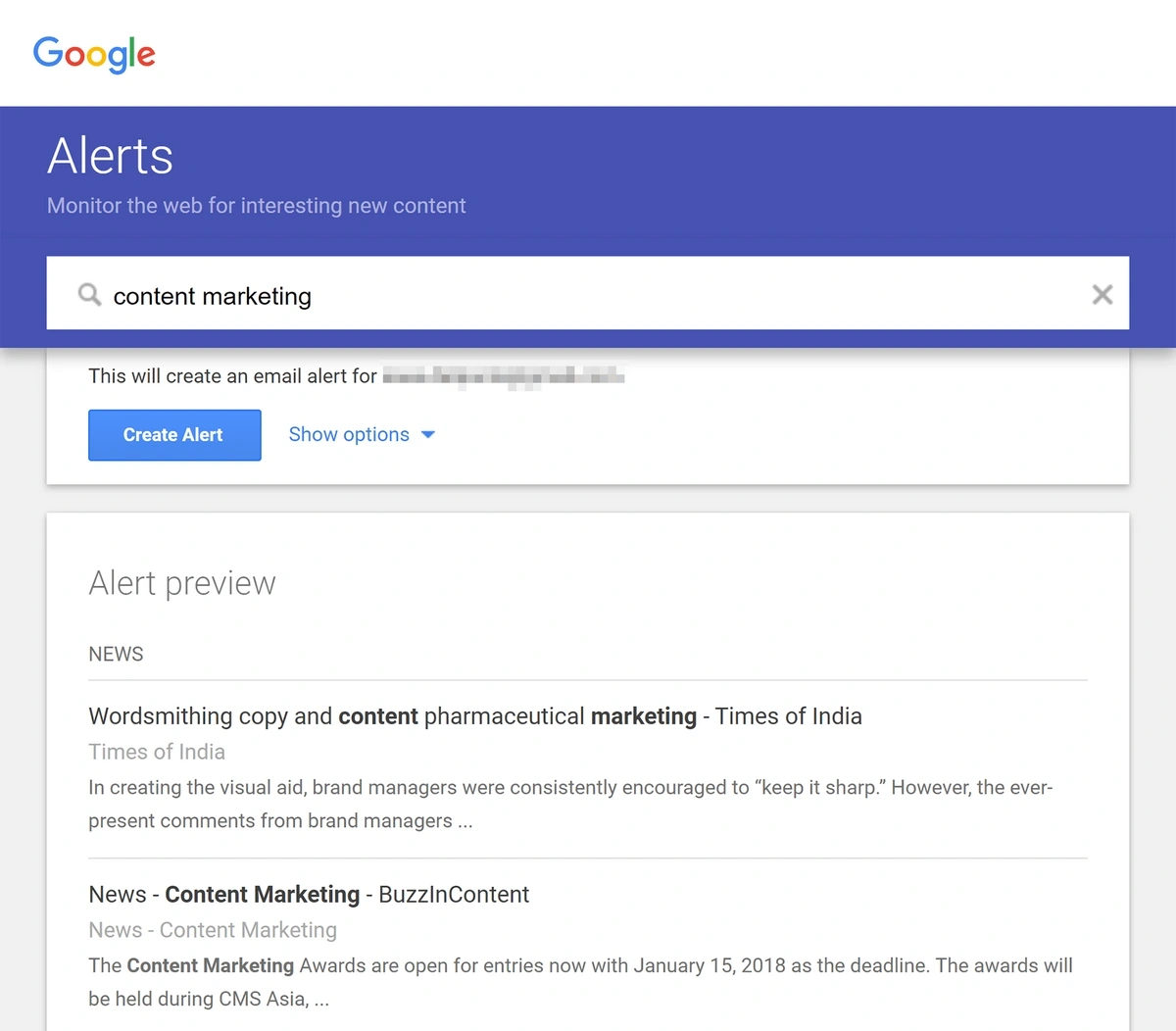Click the Google logo
The height and width of the screenshot is (1031, 1176).
[x=94, y=54]
